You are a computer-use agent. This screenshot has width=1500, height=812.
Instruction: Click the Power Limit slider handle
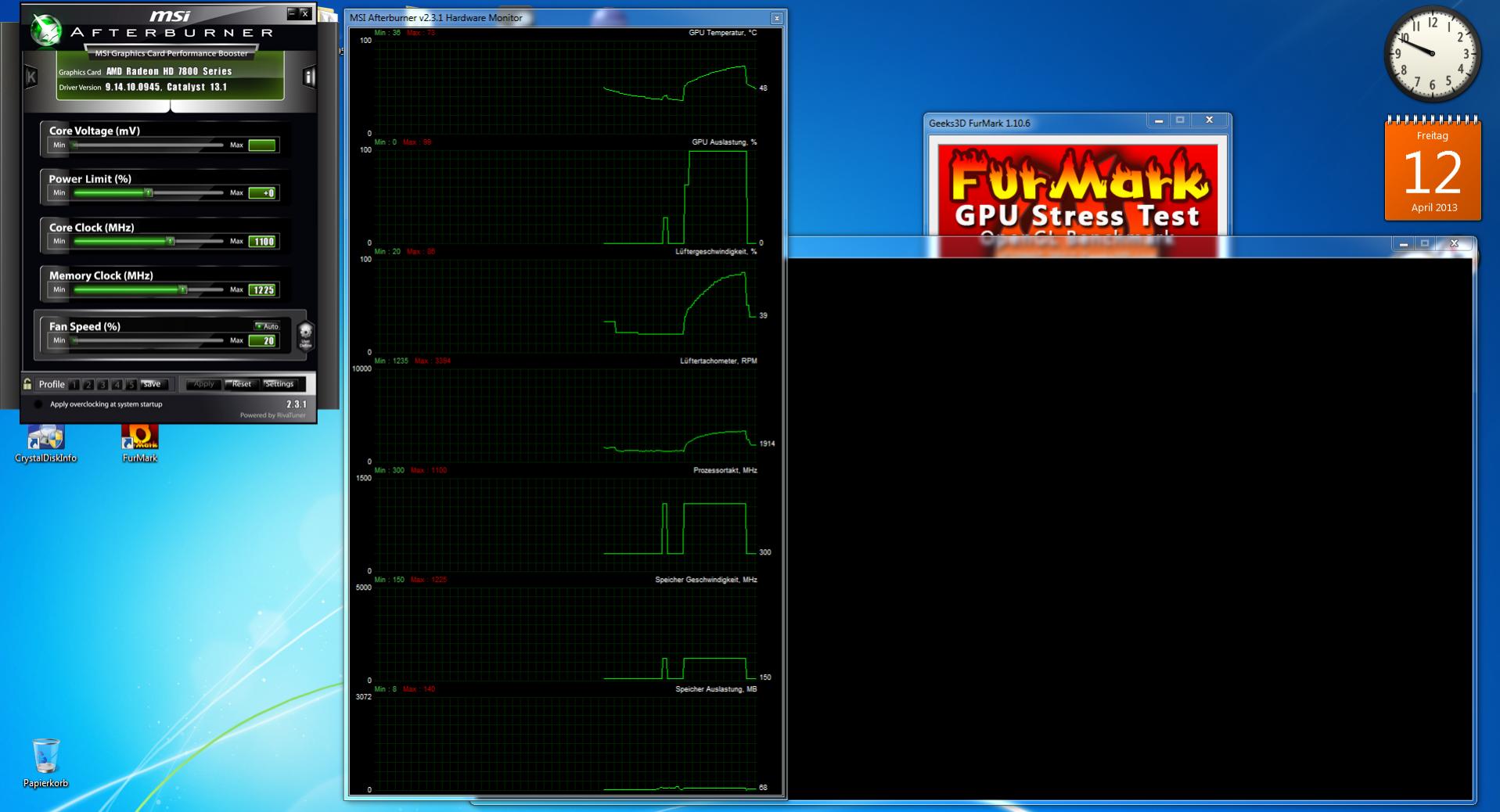pos(149,192)
